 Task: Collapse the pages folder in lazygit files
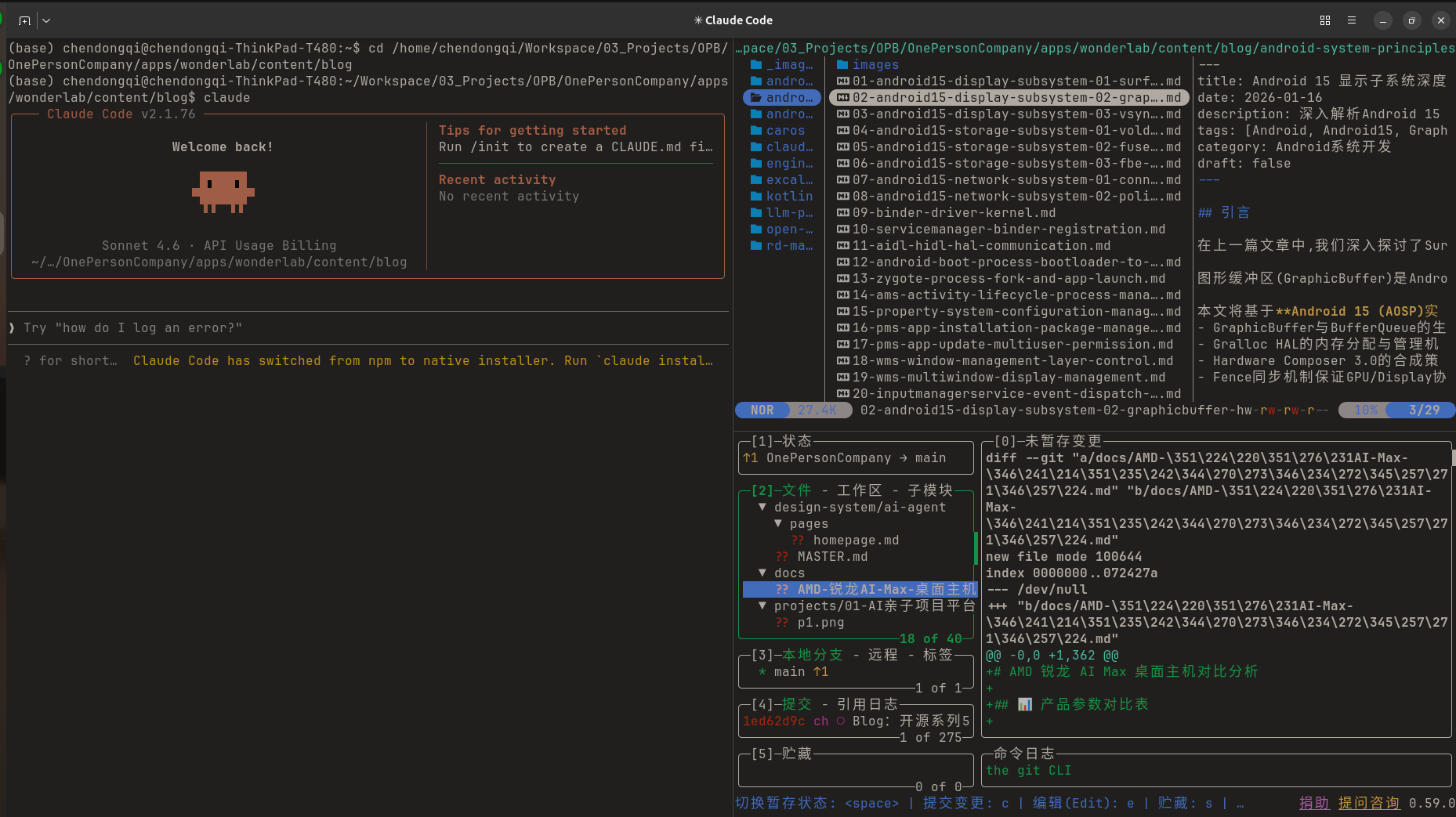pos(777,523)
